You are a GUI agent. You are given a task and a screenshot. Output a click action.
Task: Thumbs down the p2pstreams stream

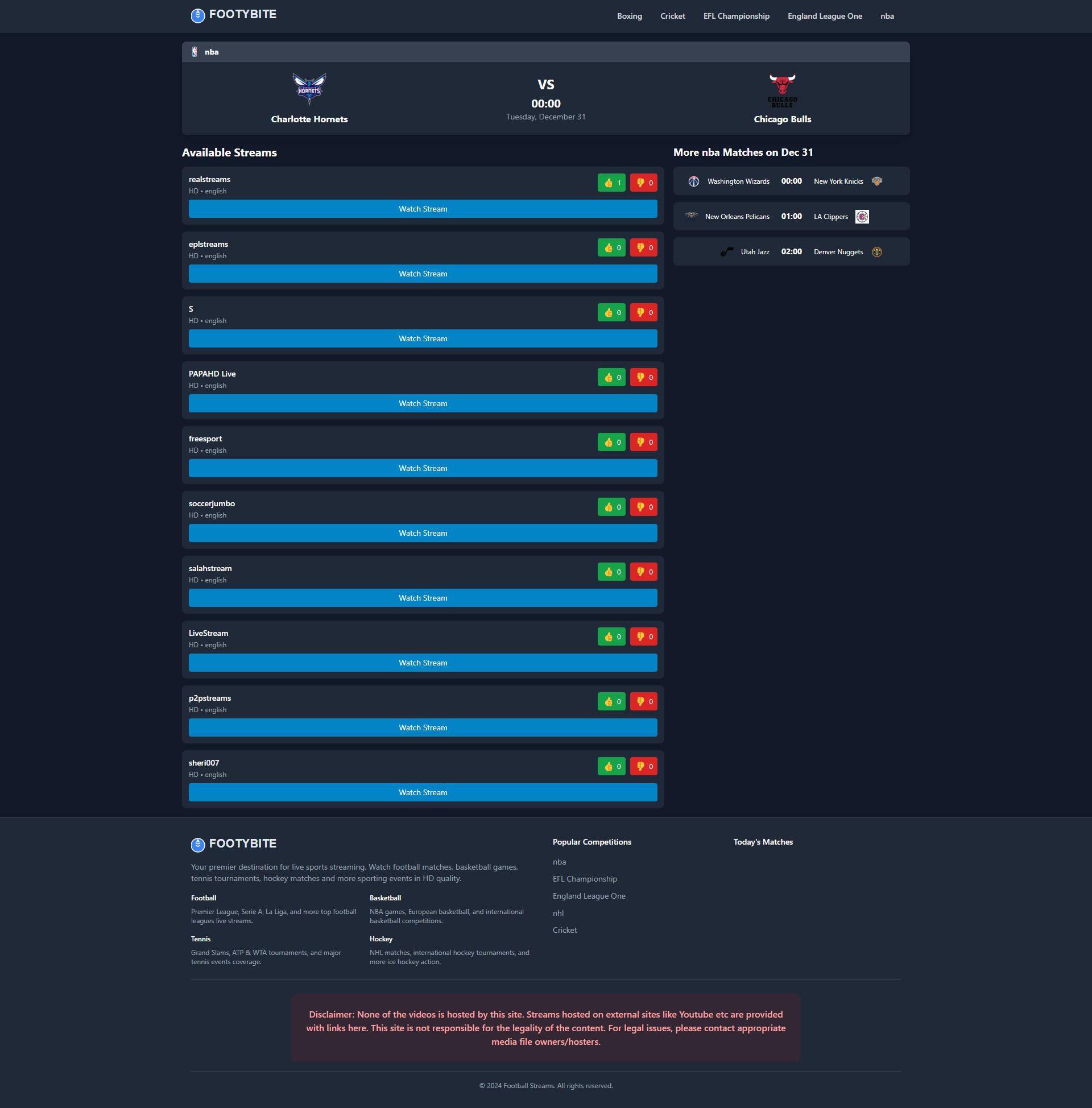(x=643, y=701)
